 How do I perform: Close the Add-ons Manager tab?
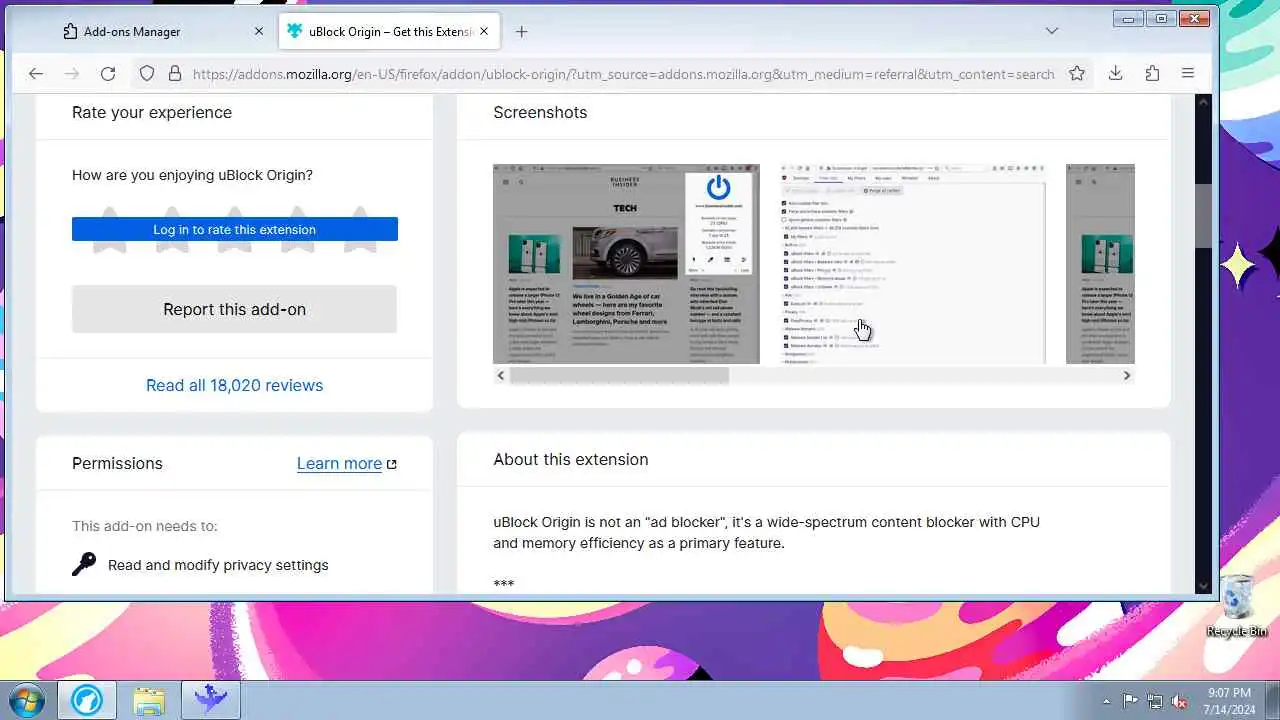tap(259, 31)
